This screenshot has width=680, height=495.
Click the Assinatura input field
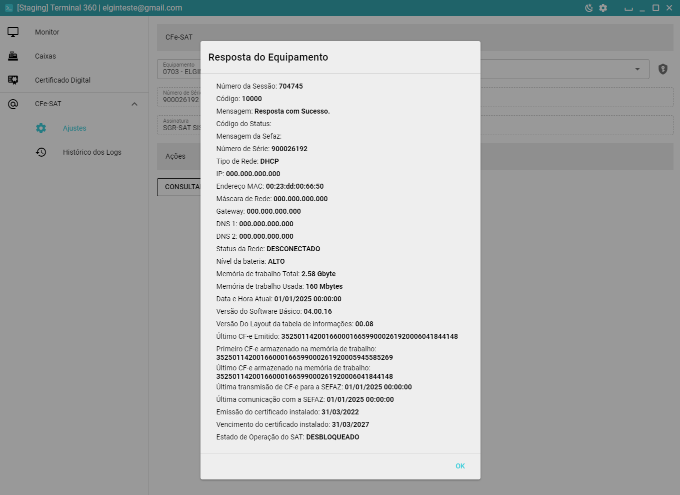click(x=178, y=126)
